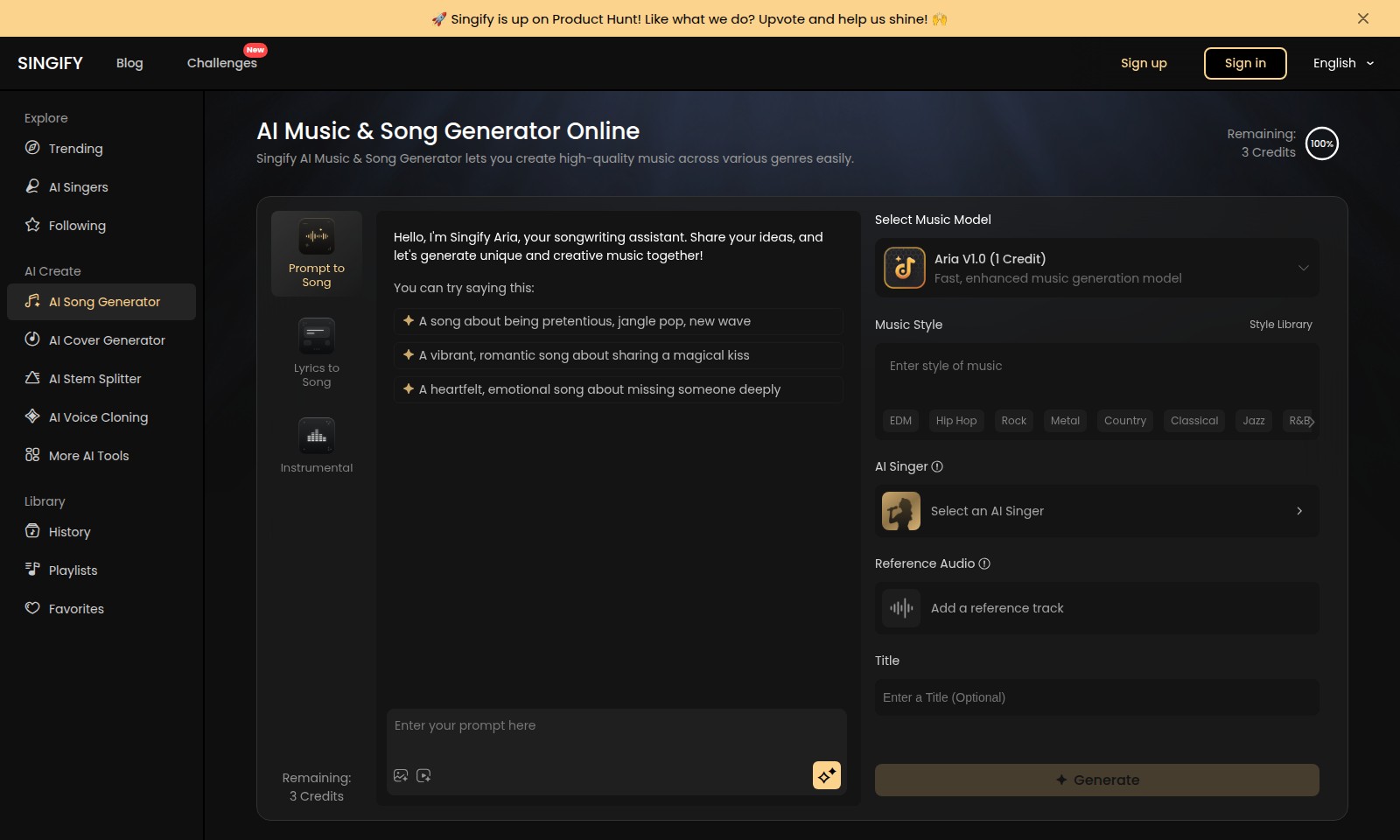Click the Sign in button
Viewport: 1400px width, 840px height.
pyautogui.click(x=1245, y=63)
